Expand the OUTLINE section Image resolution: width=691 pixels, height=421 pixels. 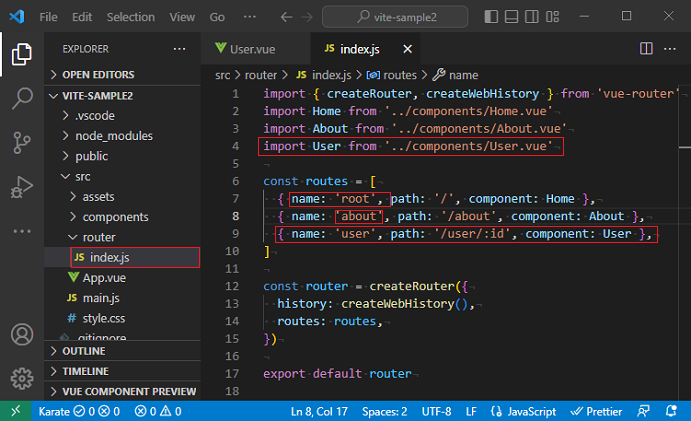(x=123, y=351)
